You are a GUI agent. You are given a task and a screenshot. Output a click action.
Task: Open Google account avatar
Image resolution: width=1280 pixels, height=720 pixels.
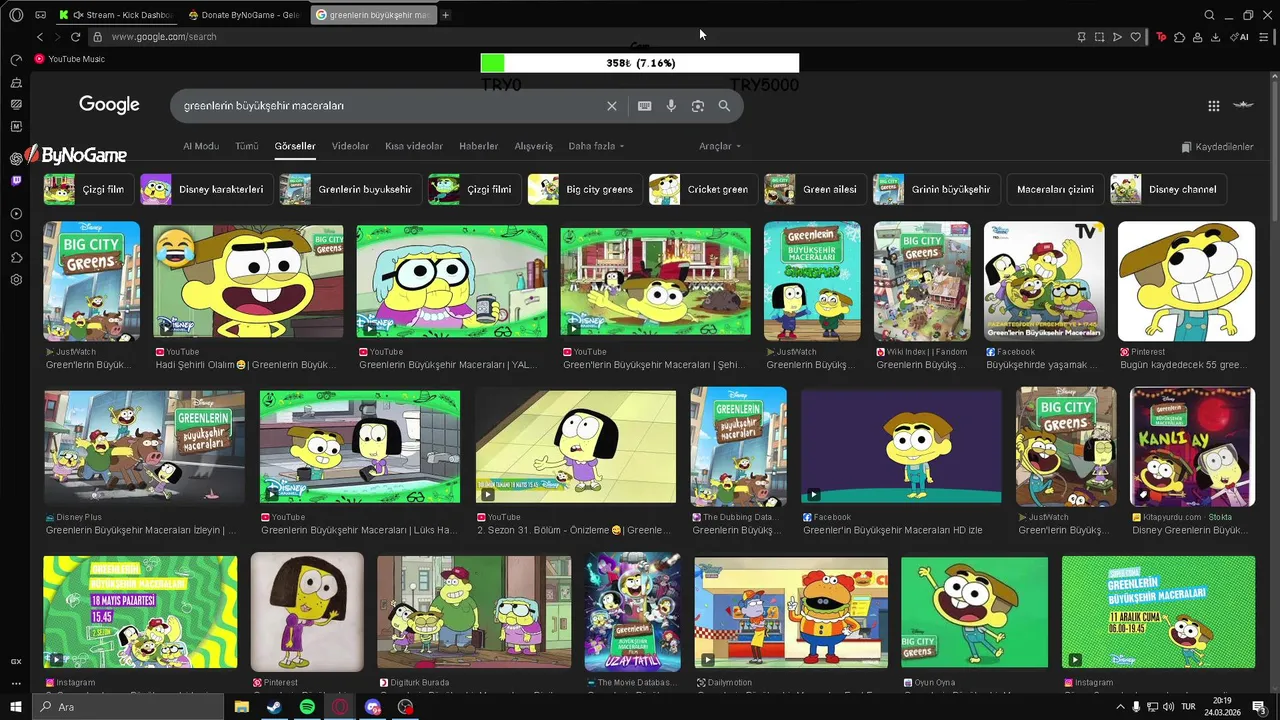click(1243, 105)
